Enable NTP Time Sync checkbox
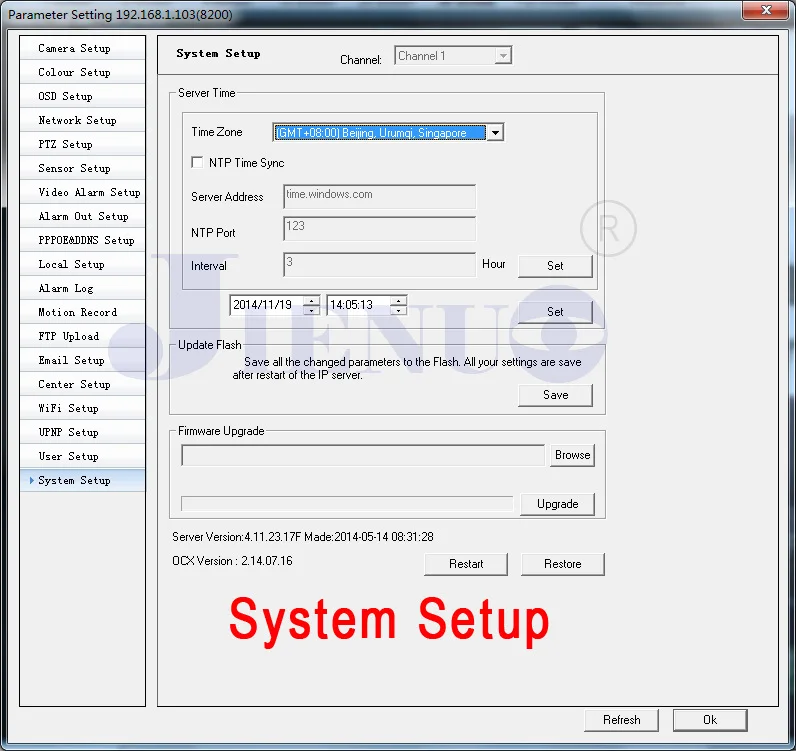Screen dimensions: 796x751 (x=197, y=162)
